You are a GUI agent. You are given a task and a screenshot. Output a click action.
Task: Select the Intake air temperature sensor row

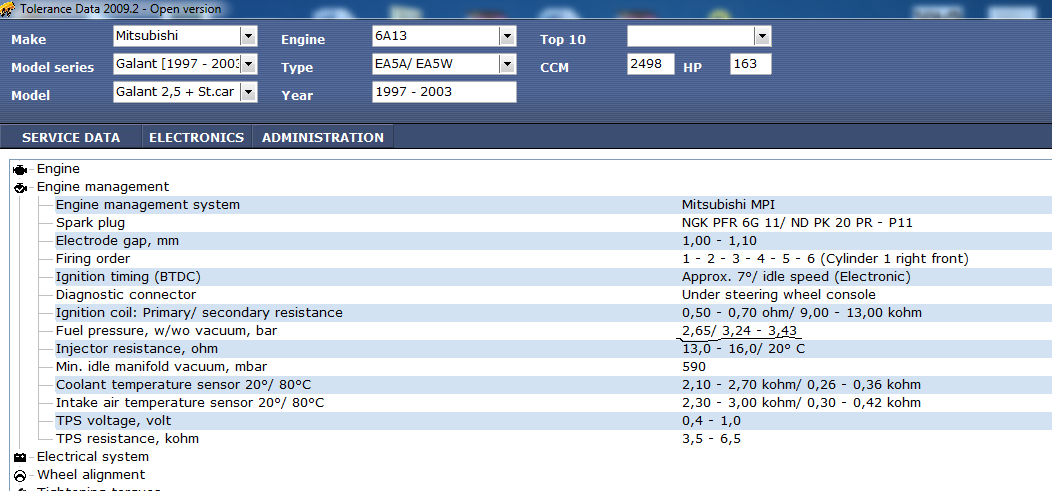pyautogui.click(x=552, y=403)
